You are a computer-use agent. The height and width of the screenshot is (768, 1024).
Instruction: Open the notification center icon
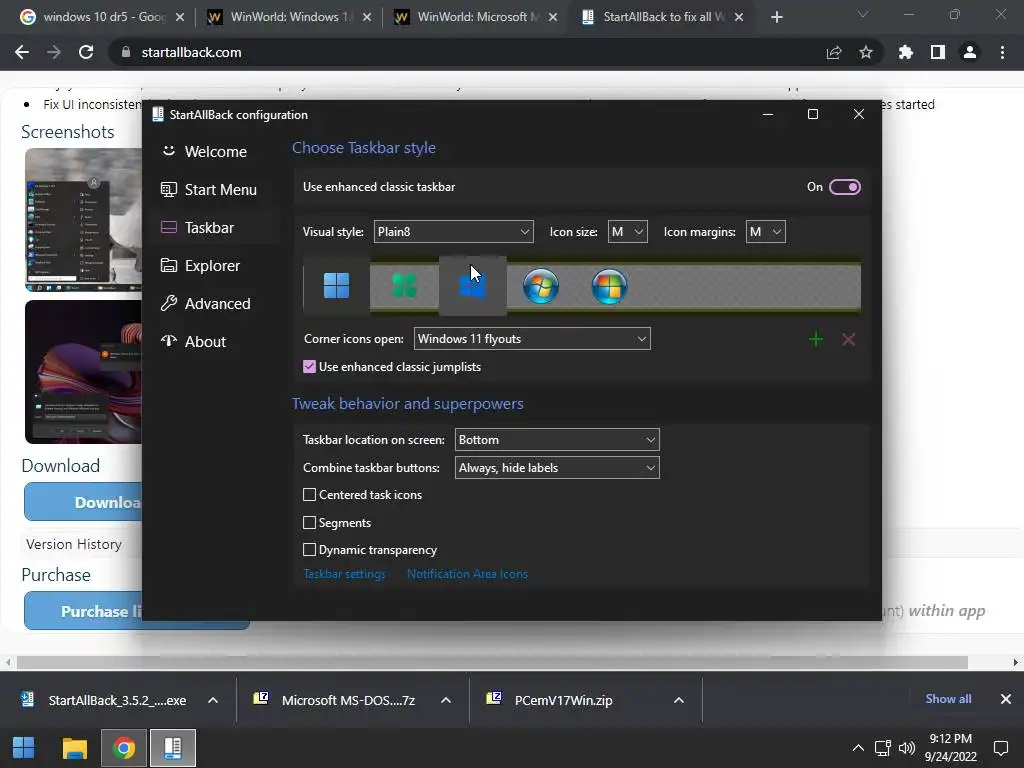point(1001,748)
